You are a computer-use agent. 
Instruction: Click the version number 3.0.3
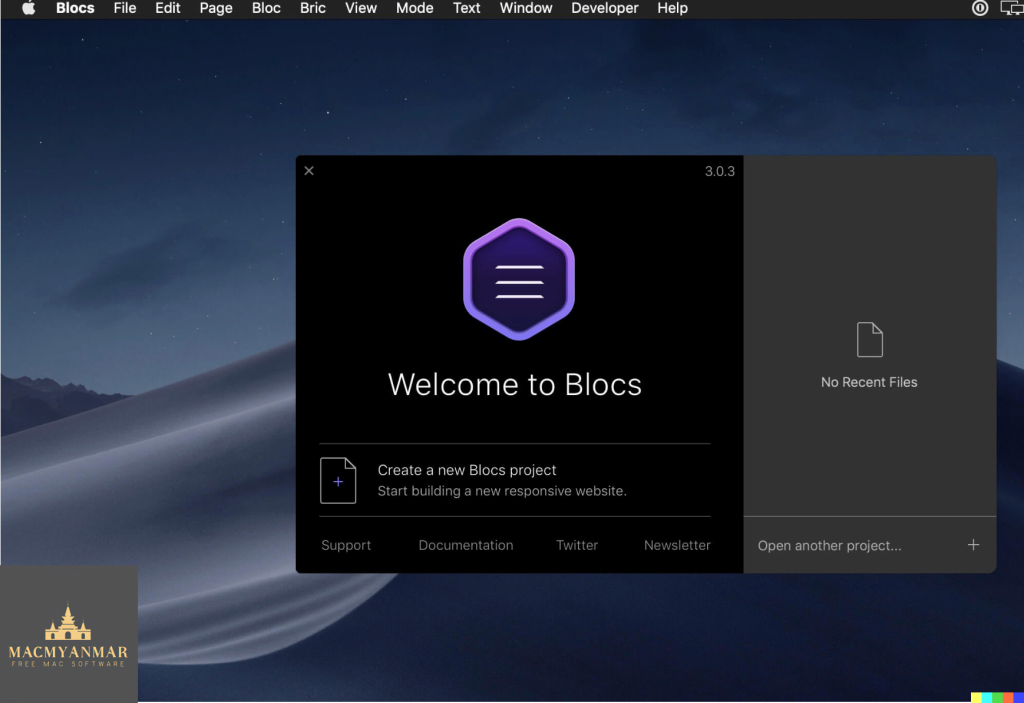[x=720, y=171]
